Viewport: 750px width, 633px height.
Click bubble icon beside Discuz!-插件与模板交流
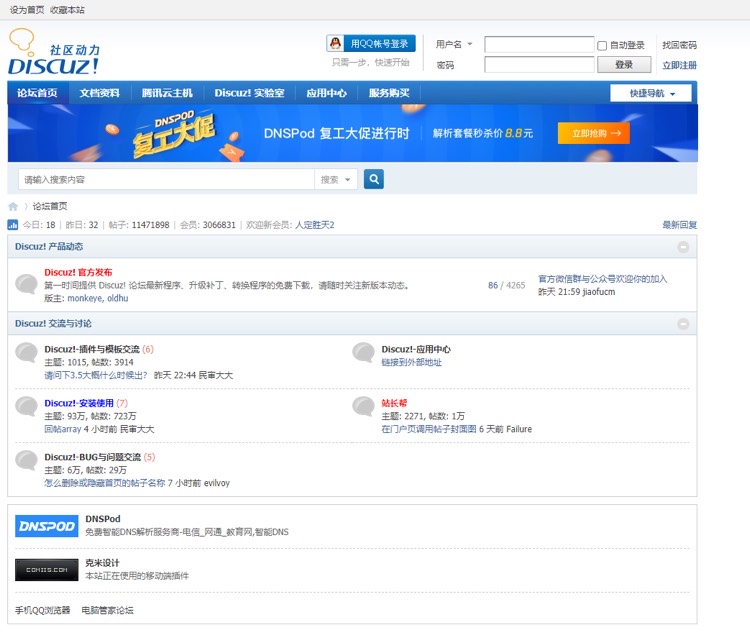26,353
